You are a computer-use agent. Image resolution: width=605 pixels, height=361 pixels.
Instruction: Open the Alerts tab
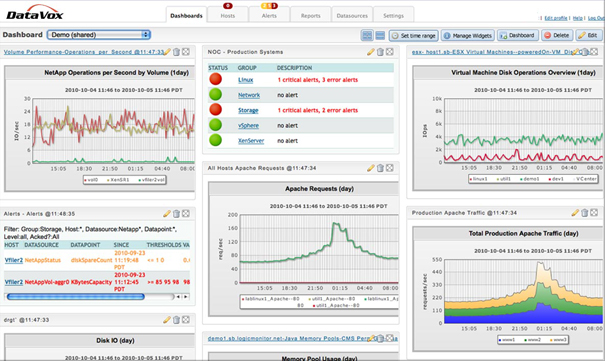[269, 15]
